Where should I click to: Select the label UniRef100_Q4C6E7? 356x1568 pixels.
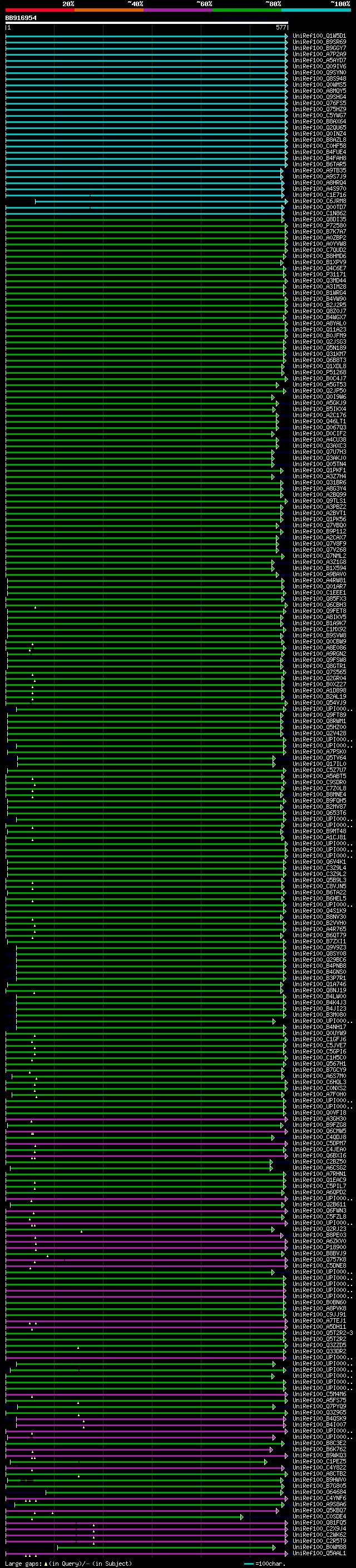[x=319, y=268]
